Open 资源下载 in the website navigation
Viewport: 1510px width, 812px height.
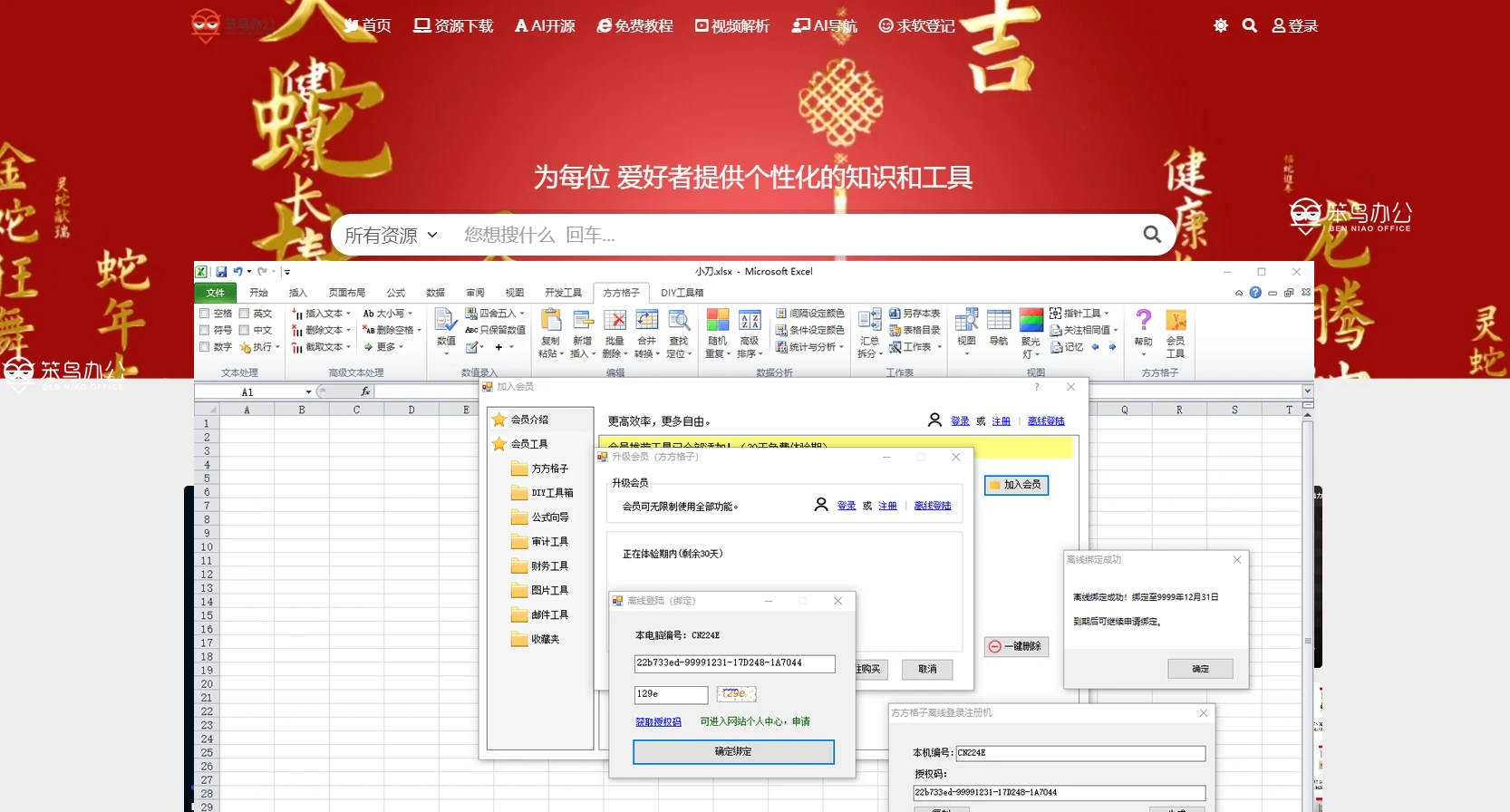click(453, 25)
